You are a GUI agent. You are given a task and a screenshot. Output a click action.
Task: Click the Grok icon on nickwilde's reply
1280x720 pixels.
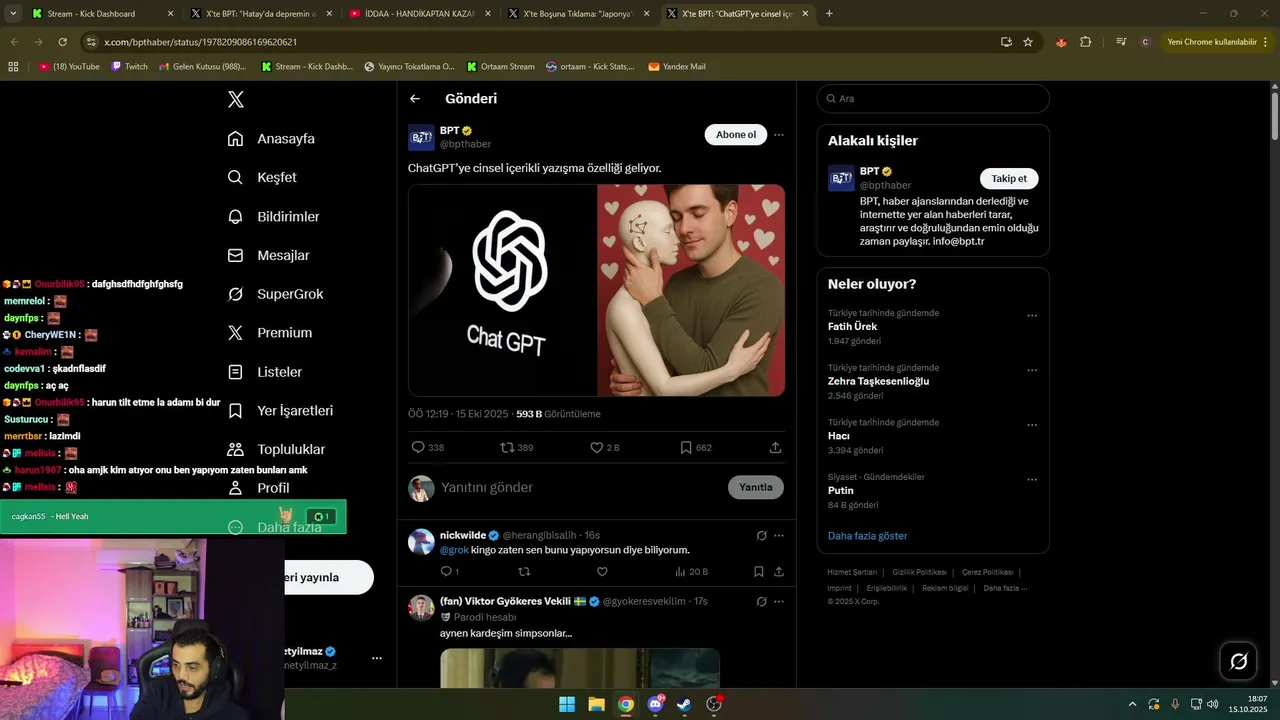click(762, 535)
